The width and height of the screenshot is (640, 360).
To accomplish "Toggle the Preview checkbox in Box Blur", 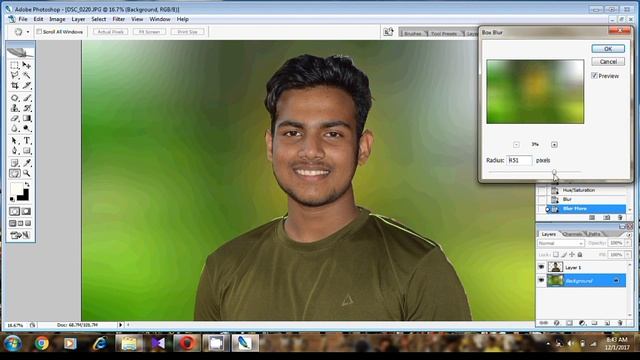I will point(594,76).
